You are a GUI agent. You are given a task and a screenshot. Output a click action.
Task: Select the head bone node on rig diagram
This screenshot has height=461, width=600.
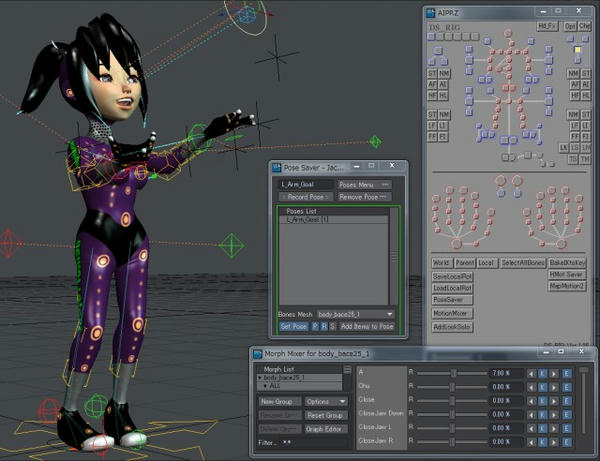click(x=508, y=33)
